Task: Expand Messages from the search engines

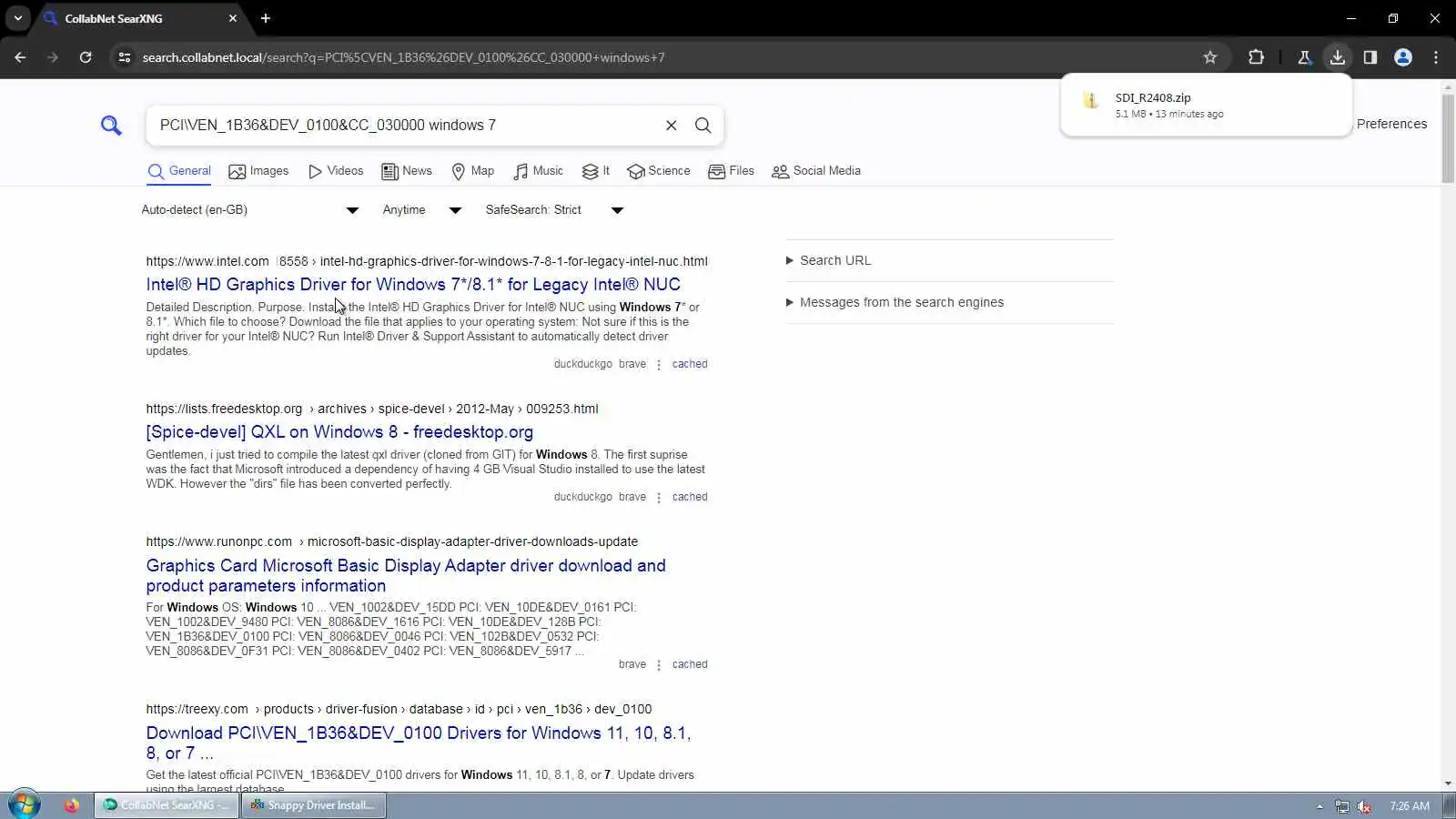Action: click(x=895, y=302)
